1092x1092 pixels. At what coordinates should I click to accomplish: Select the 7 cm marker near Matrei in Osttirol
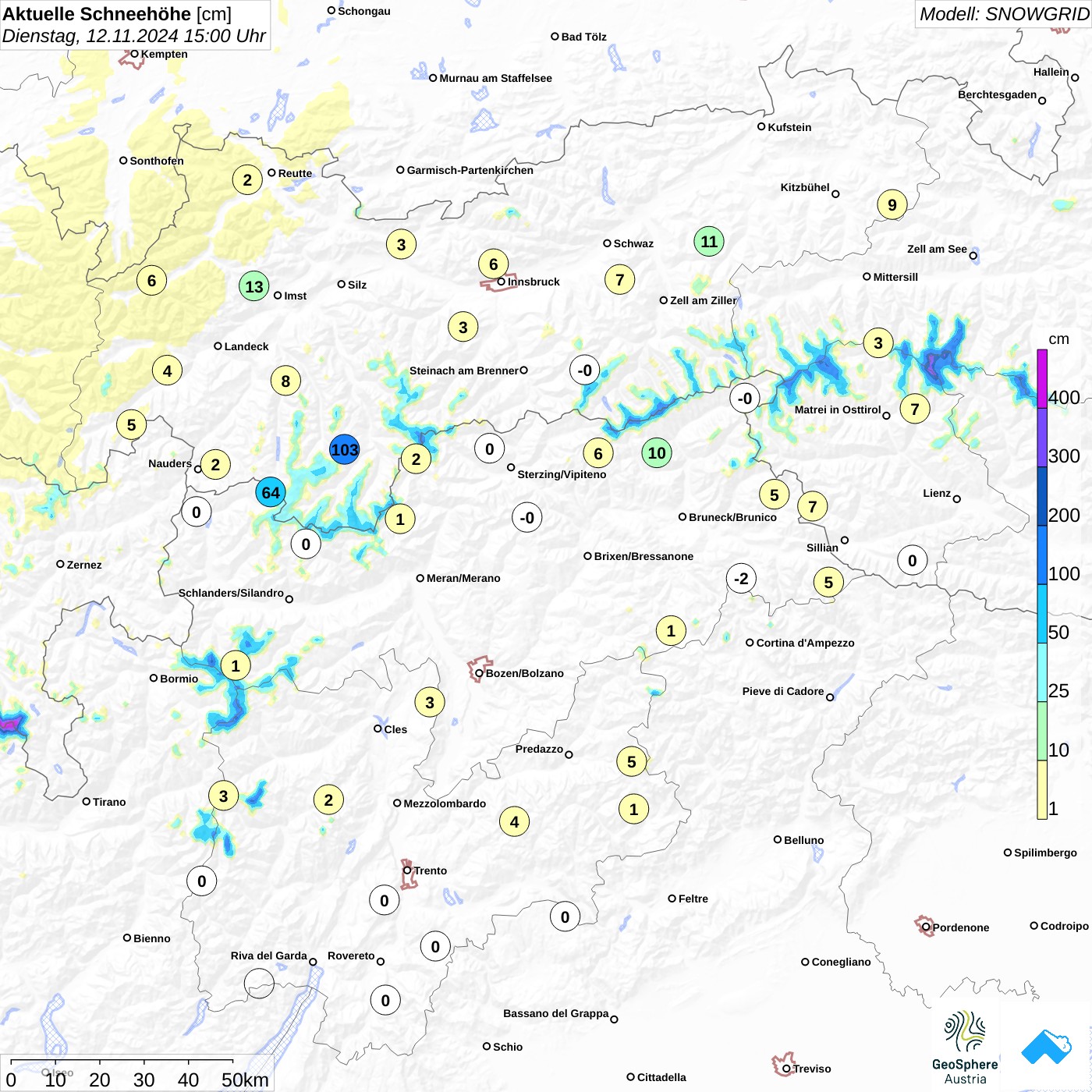[915, 409]
